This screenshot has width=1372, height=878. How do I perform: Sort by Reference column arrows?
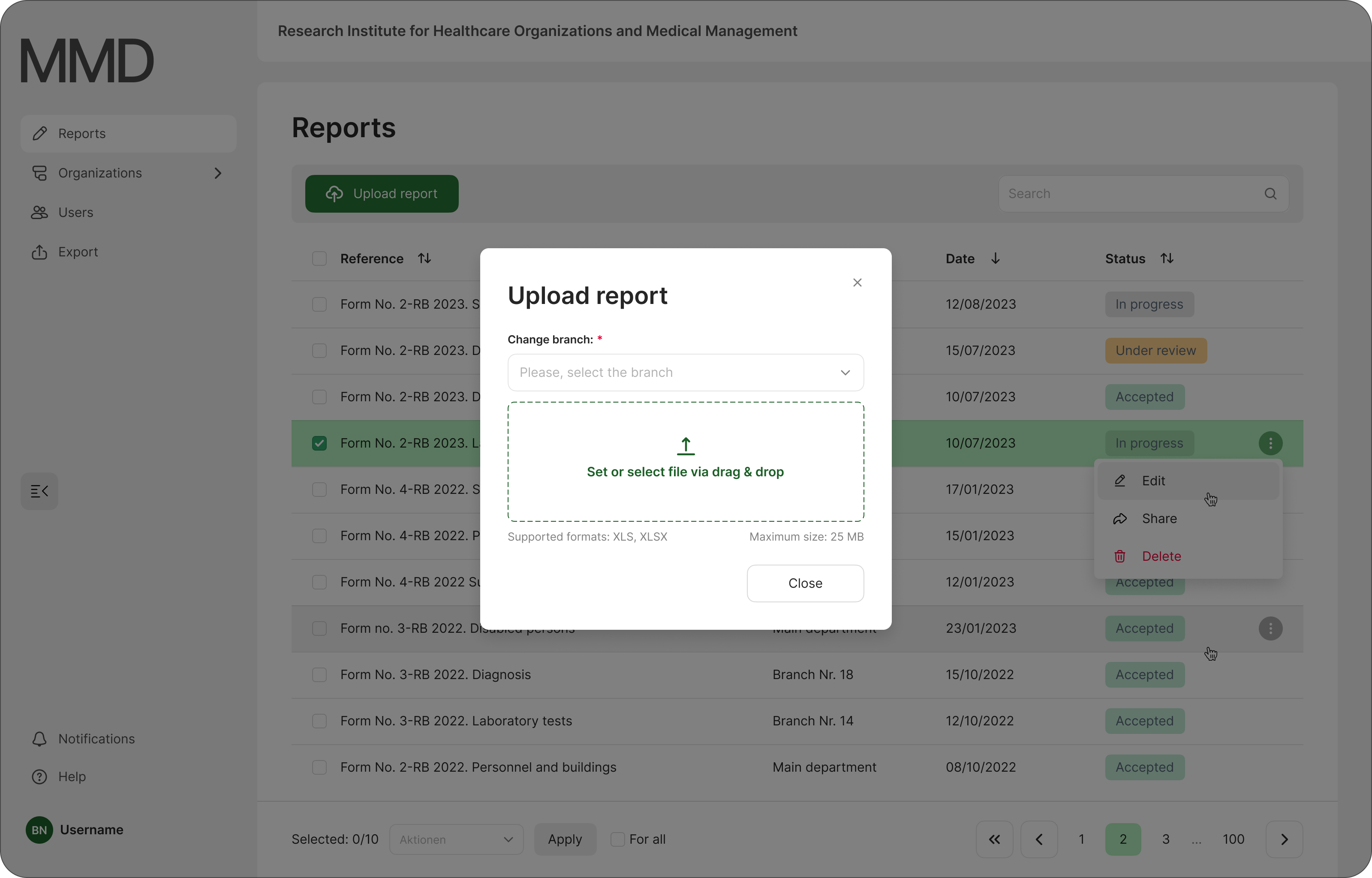coord(424,258)
